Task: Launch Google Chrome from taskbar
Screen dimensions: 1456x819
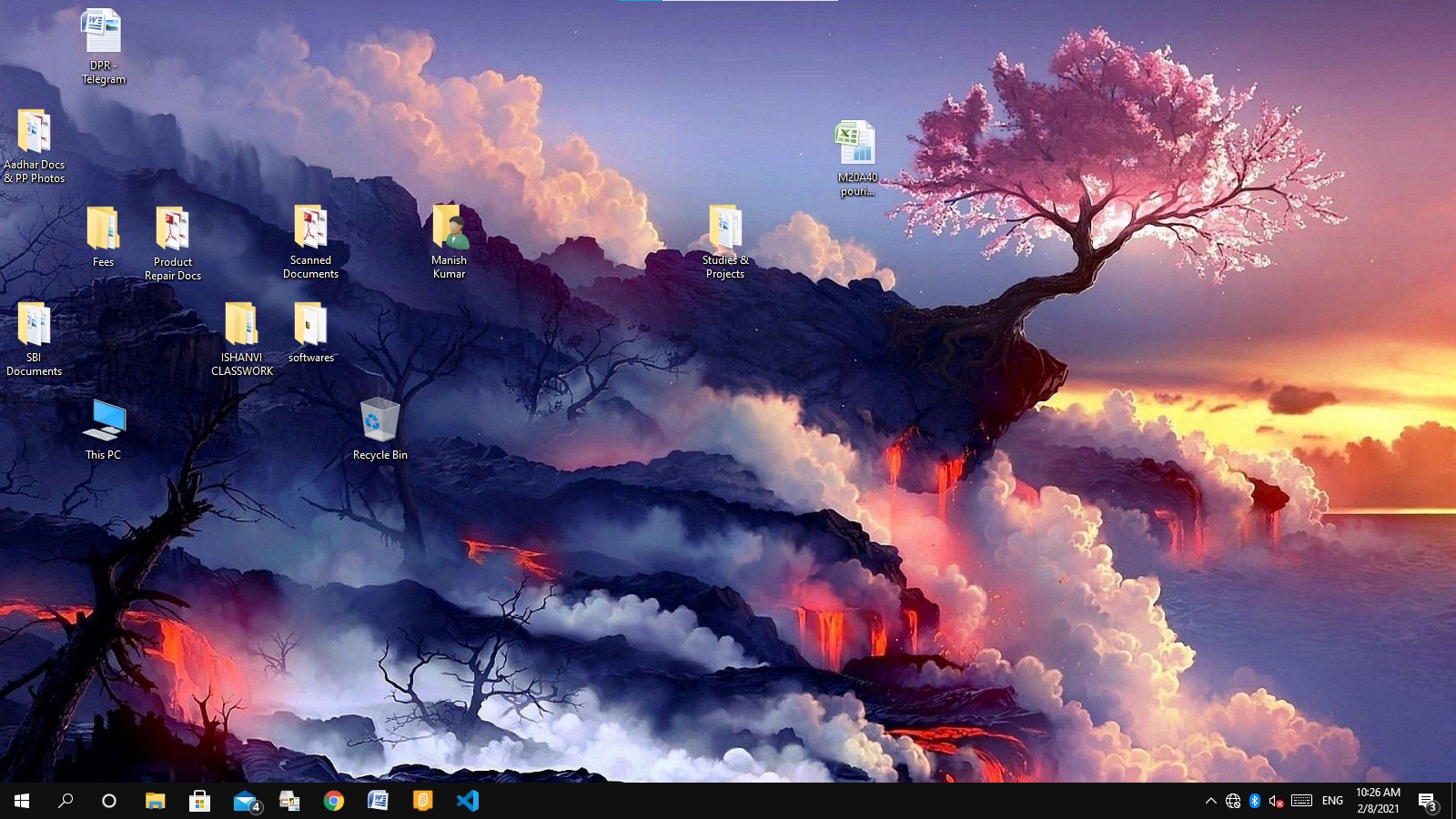Action: coord(334,801)
